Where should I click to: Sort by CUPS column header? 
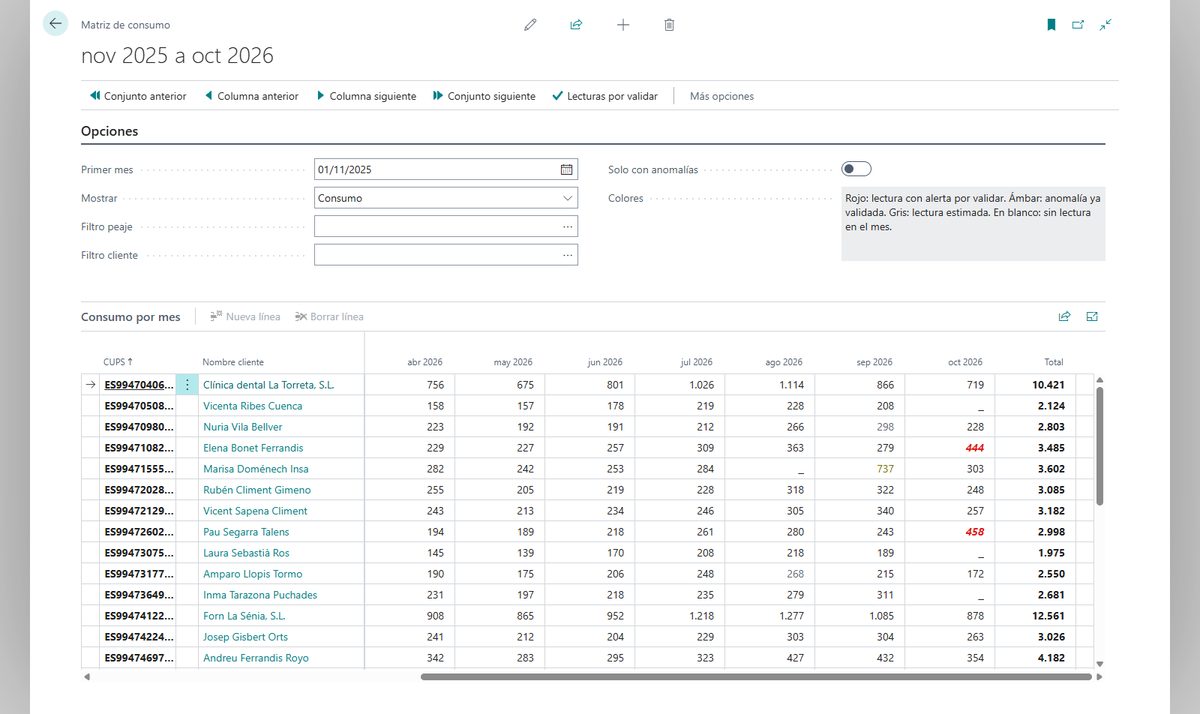coord(118,362)
